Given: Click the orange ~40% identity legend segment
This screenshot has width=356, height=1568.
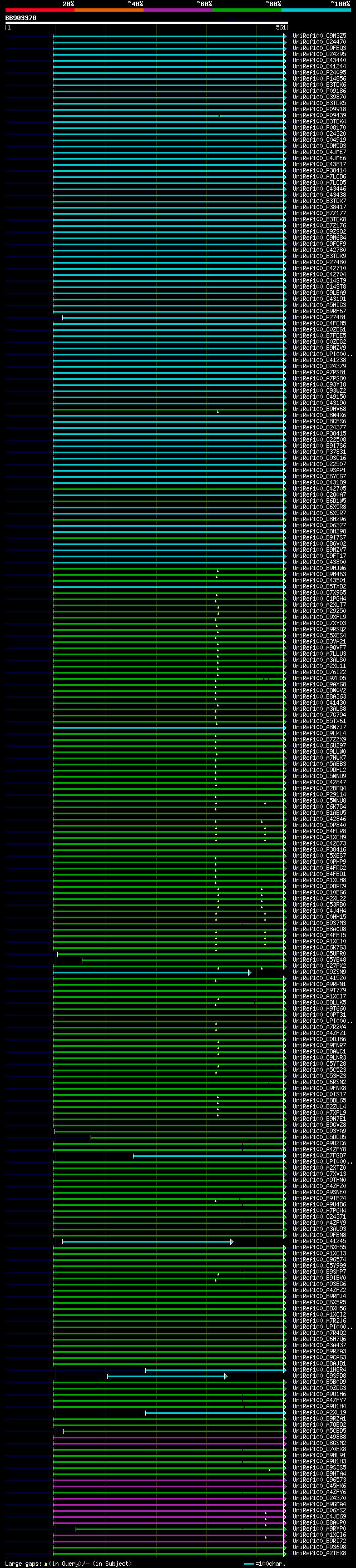Looking at the screenshot, I should coord(109,10).
